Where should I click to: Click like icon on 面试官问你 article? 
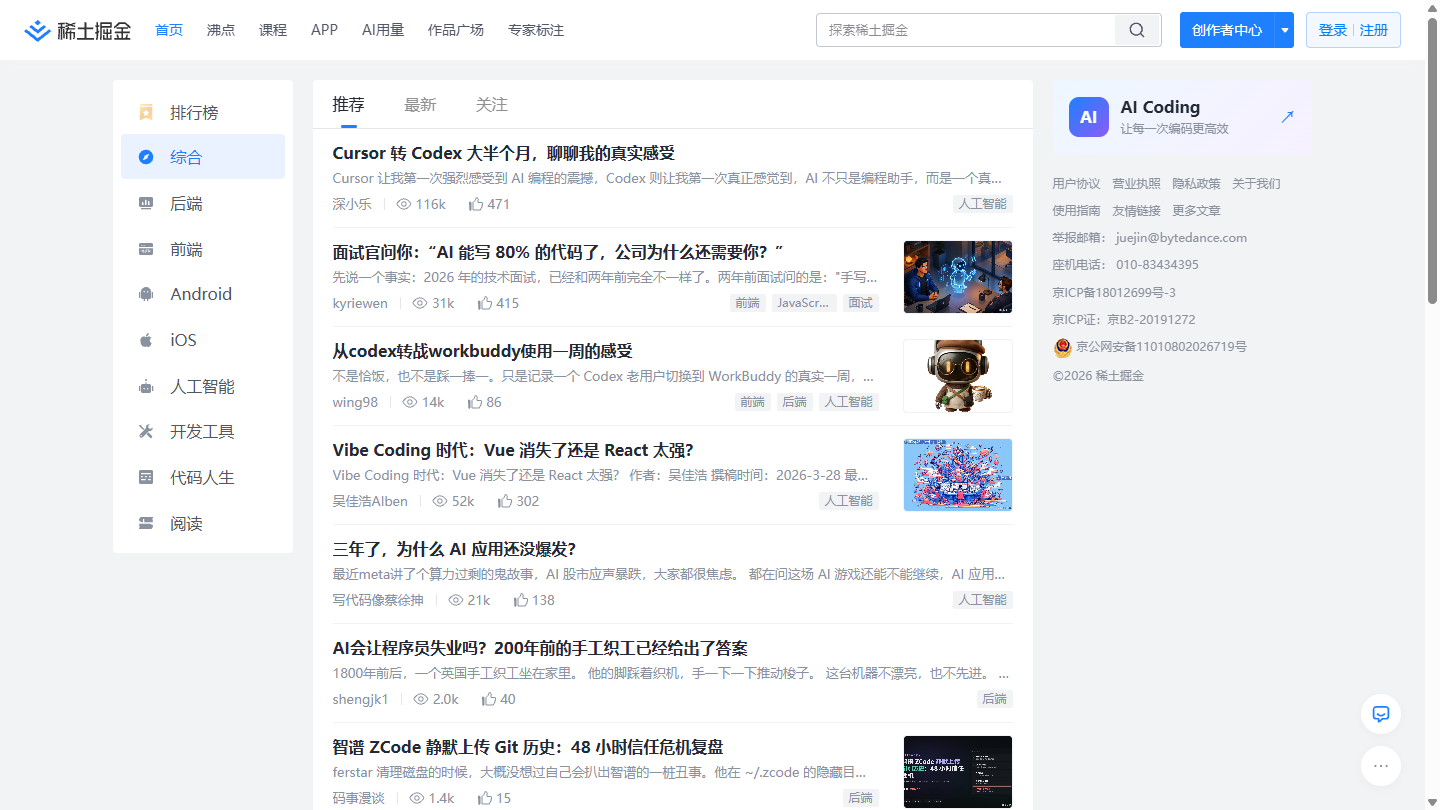tap(485, 303)
